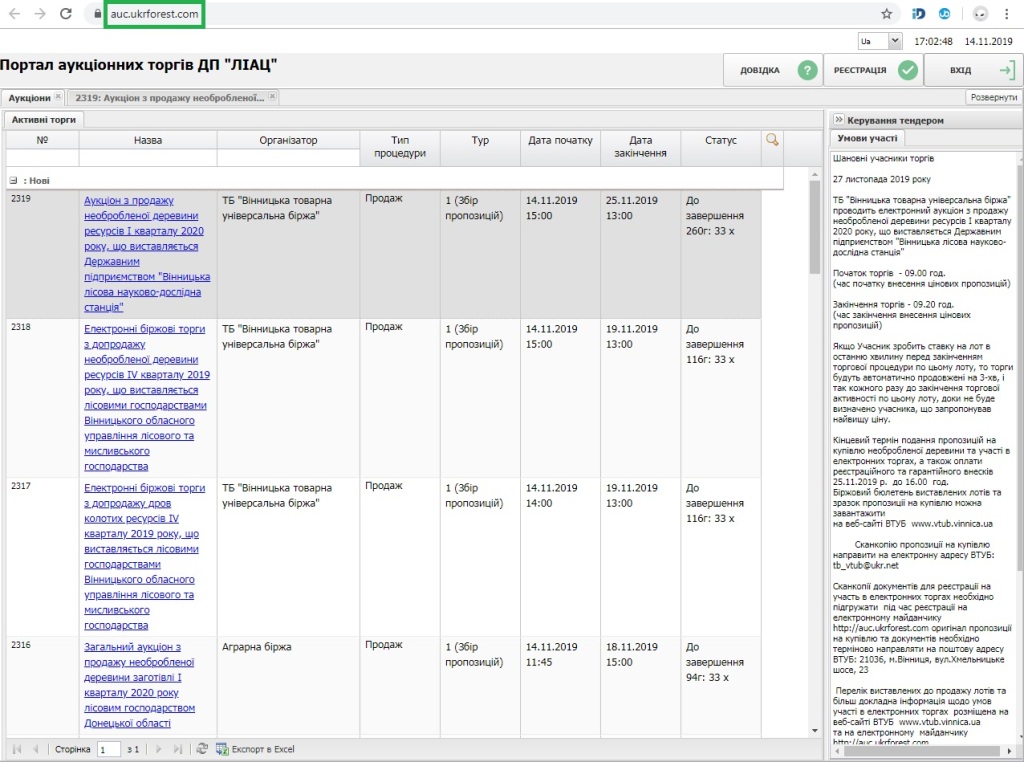Switch to the Аукціони tab
The image size is (1024, 762).
(29, 97)
